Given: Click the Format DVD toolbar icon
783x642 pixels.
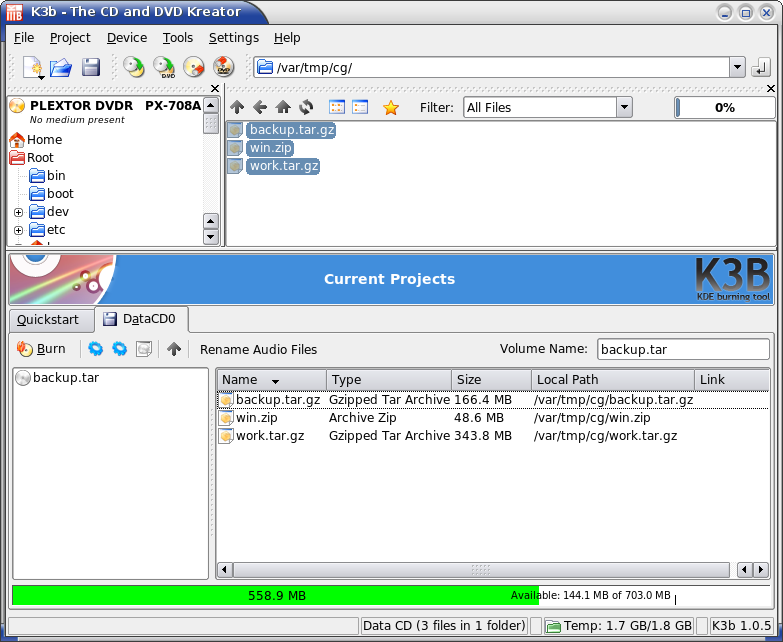Looking at the screenshot, I should [x=224, y=67].
